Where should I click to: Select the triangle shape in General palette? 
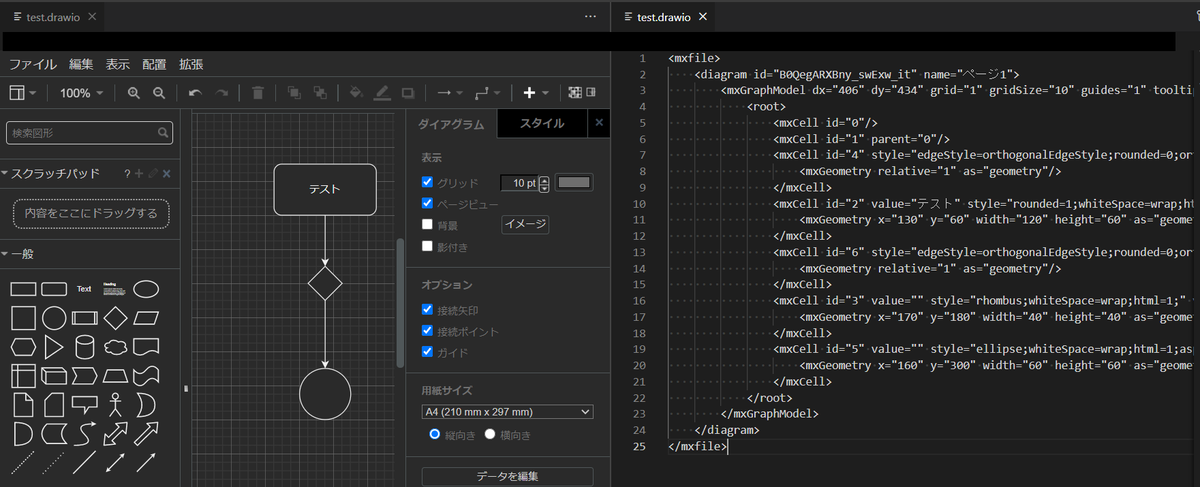tap(54, 347)
